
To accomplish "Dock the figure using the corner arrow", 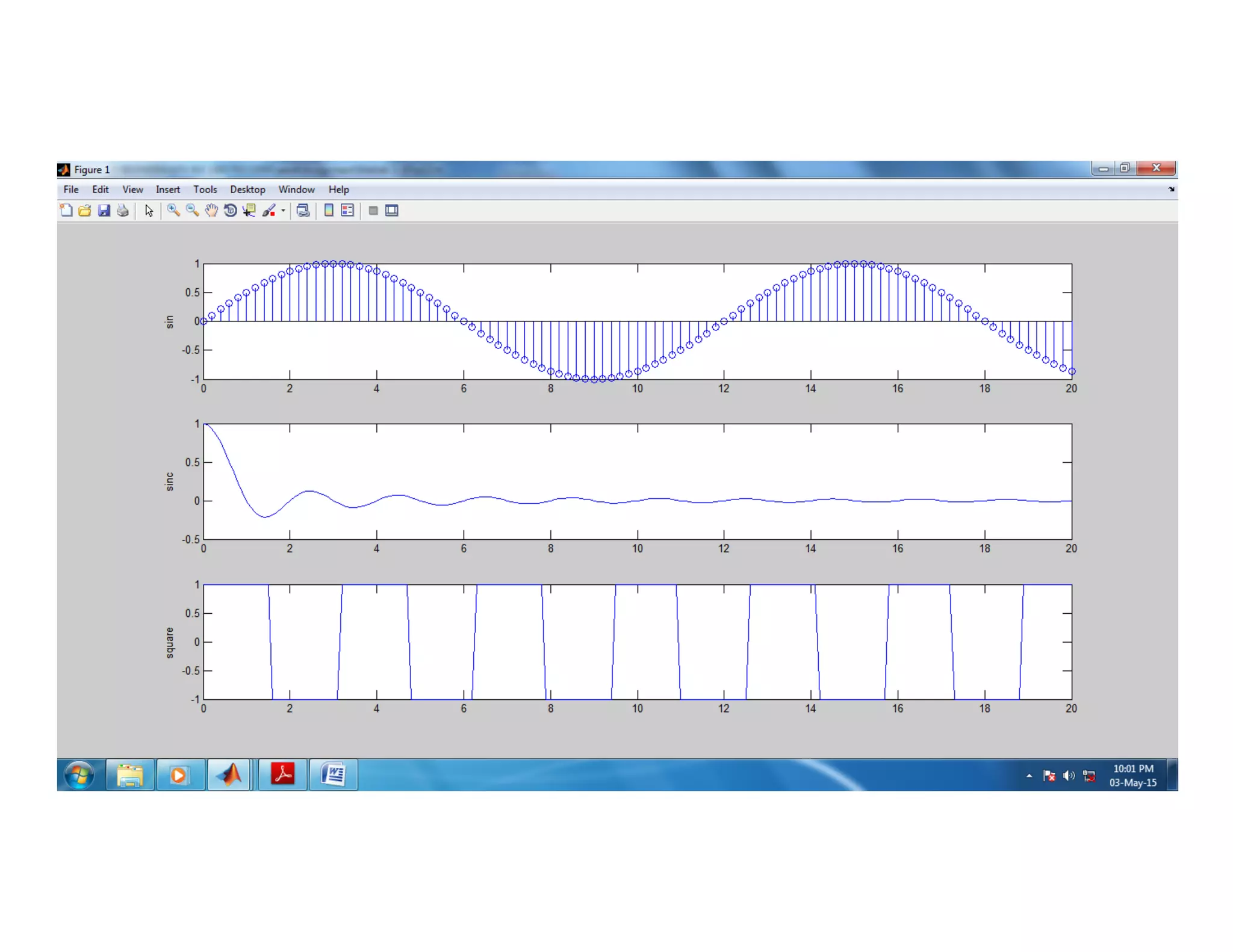I will click(x=1171, y=190).
